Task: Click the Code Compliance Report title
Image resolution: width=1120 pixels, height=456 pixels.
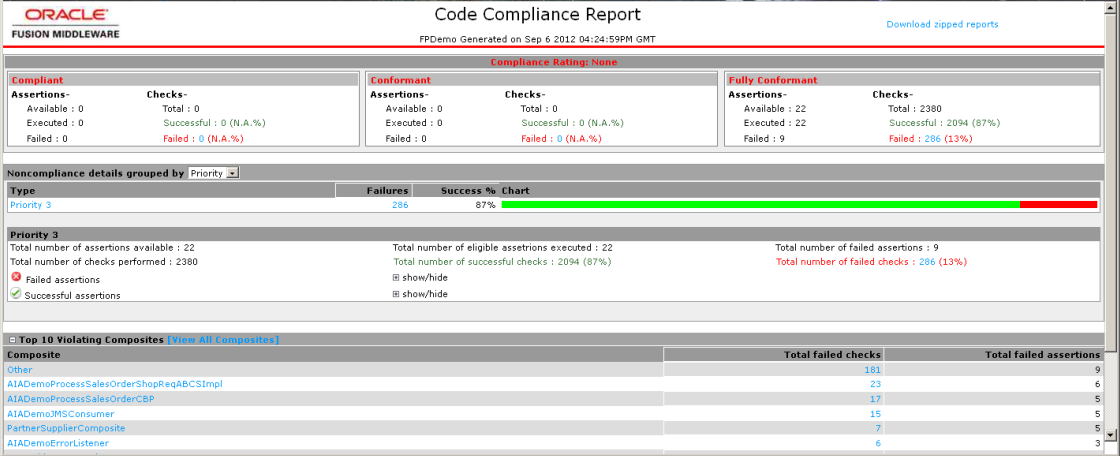Action: (538, 14)
